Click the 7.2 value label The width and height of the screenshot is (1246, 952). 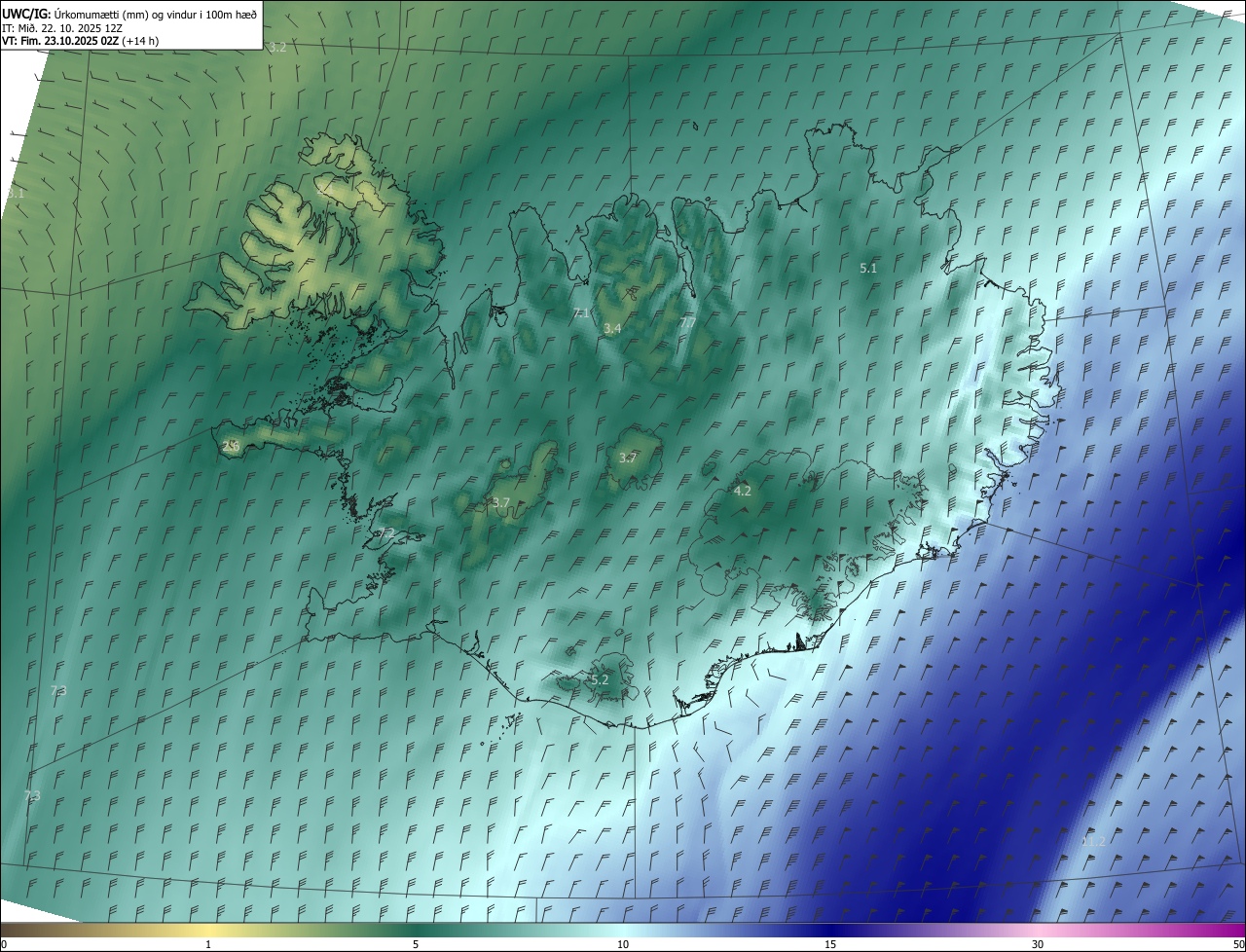coord(386,533)
